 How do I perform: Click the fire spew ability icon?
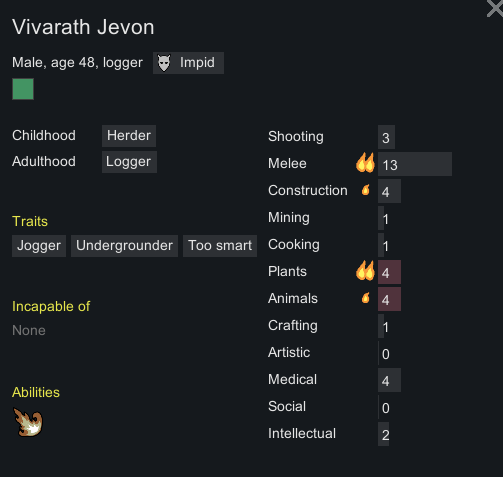(28, 422)
